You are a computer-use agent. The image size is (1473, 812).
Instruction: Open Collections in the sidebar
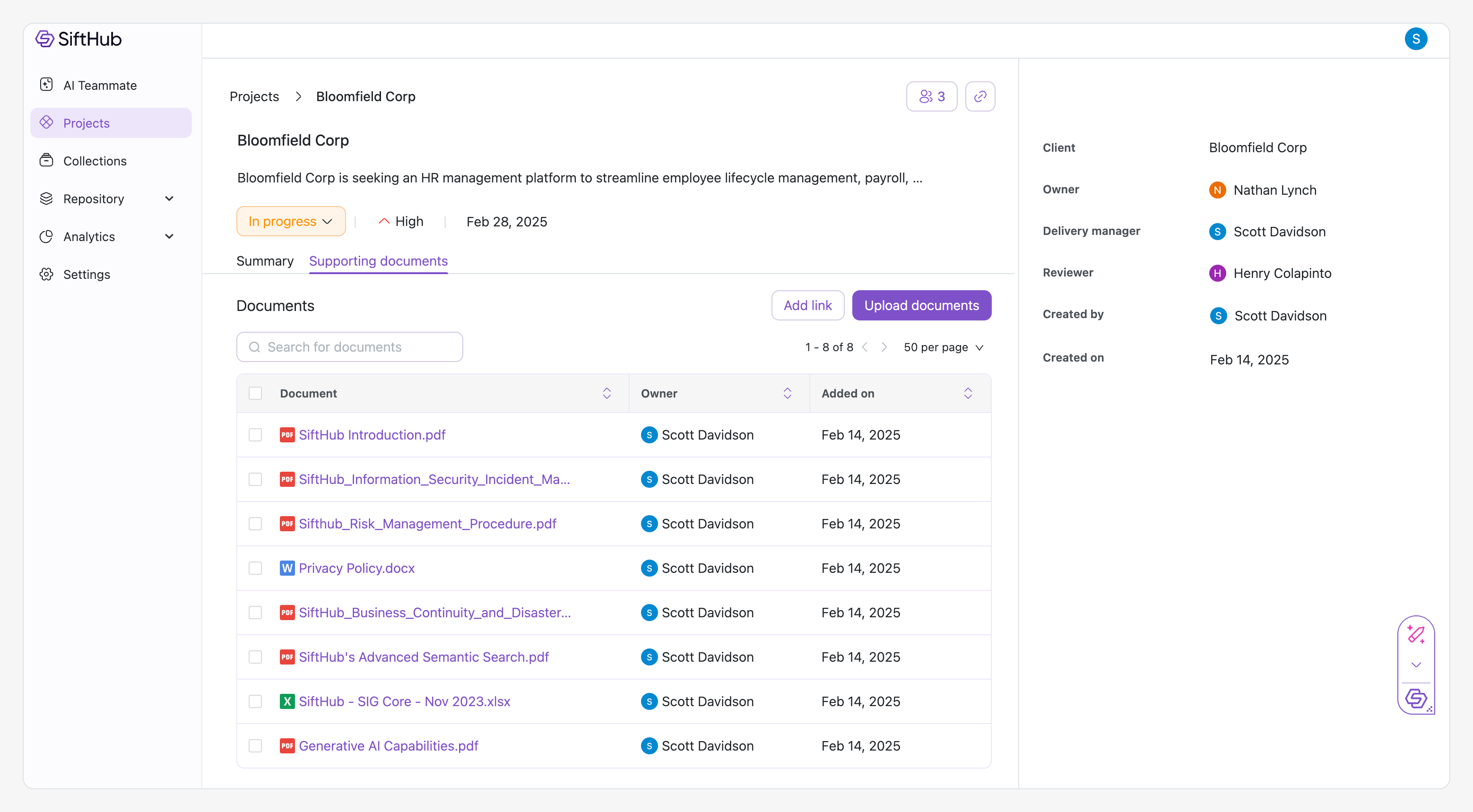click(95, 161)
